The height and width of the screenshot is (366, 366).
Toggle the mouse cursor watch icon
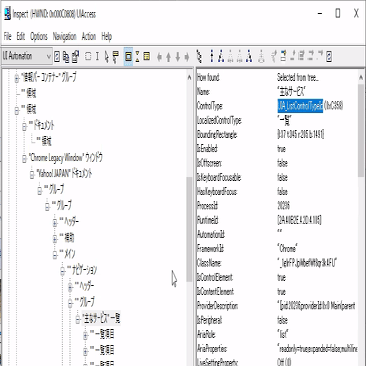coord(106,57)
